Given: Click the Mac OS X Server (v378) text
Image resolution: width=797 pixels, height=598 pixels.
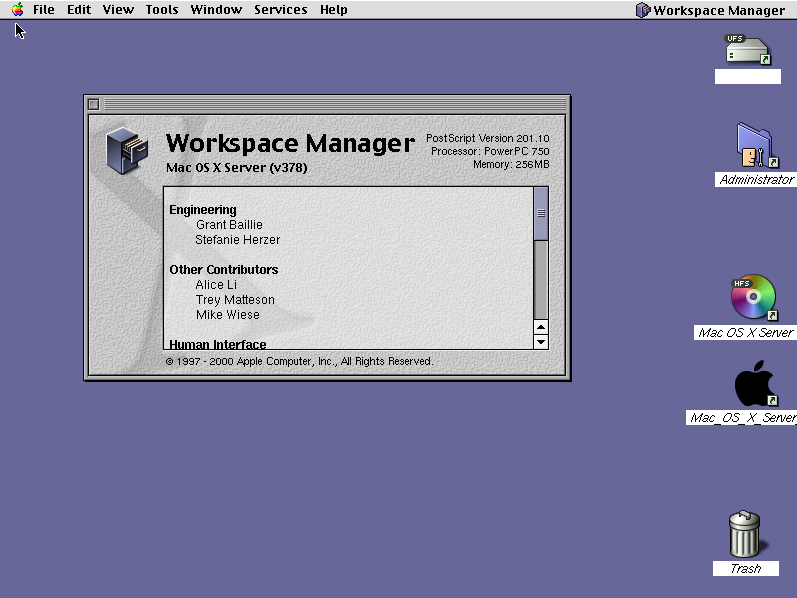Looking at the screenshot, I should [x=236, y=167].
